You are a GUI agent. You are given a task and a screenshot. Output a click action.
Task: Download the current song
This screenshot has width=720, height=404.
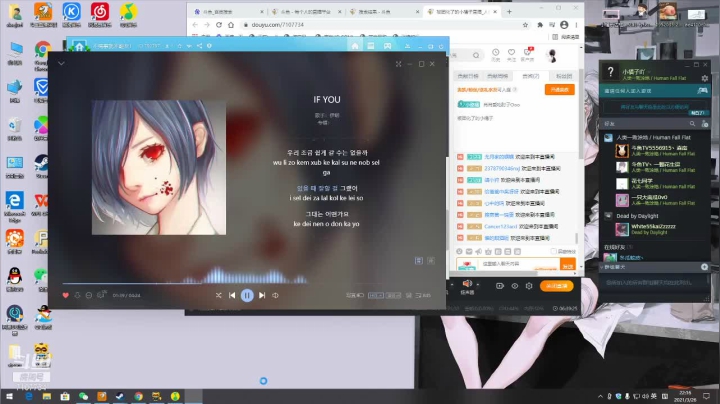click(77, 295)
